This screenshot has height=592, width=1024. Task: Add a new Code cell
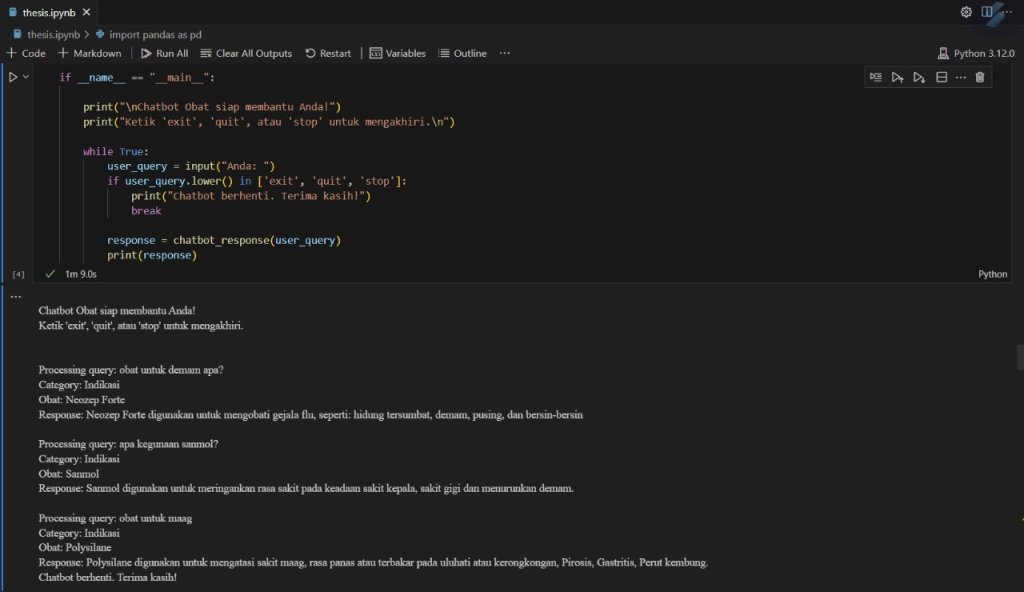point(26,53)
